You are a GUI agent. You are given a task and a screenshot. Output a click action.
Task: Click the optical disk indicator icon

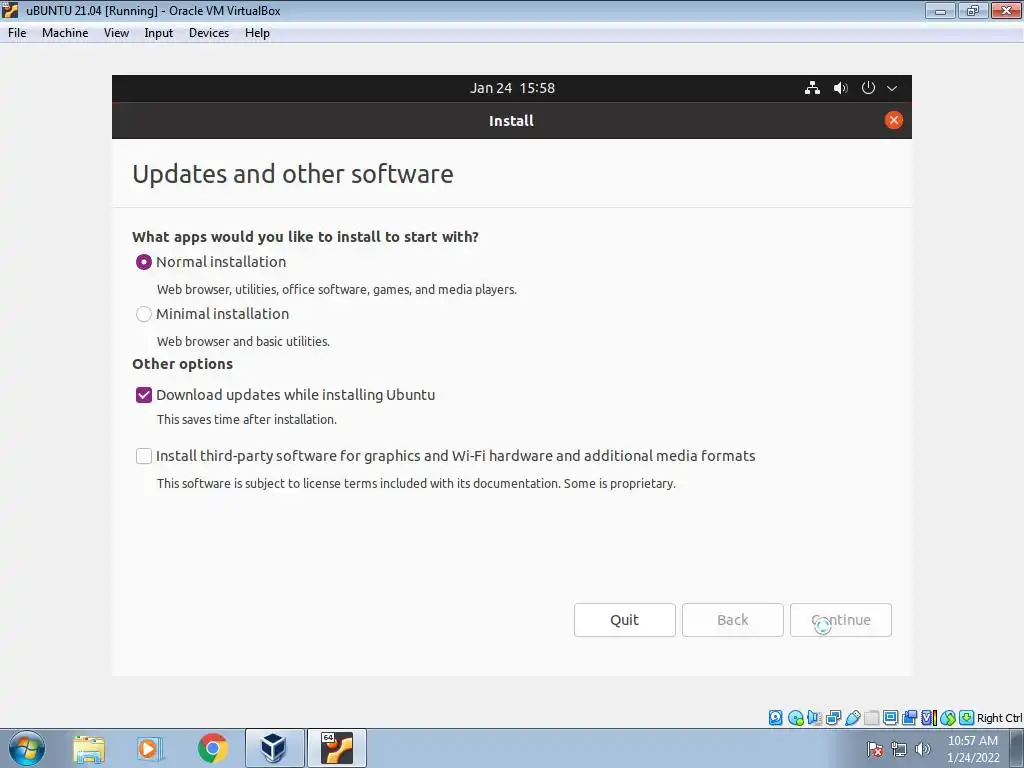tap(795, 718)
